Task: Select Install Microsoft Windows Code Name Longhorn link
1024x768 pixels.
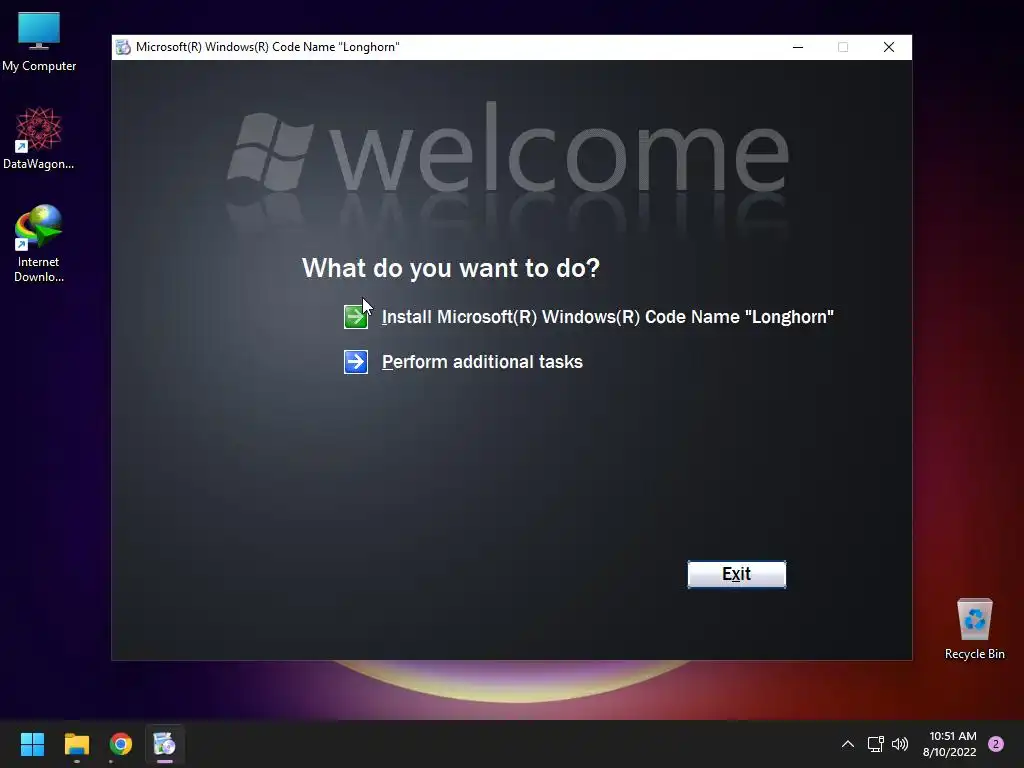Action: pos(607,317)
